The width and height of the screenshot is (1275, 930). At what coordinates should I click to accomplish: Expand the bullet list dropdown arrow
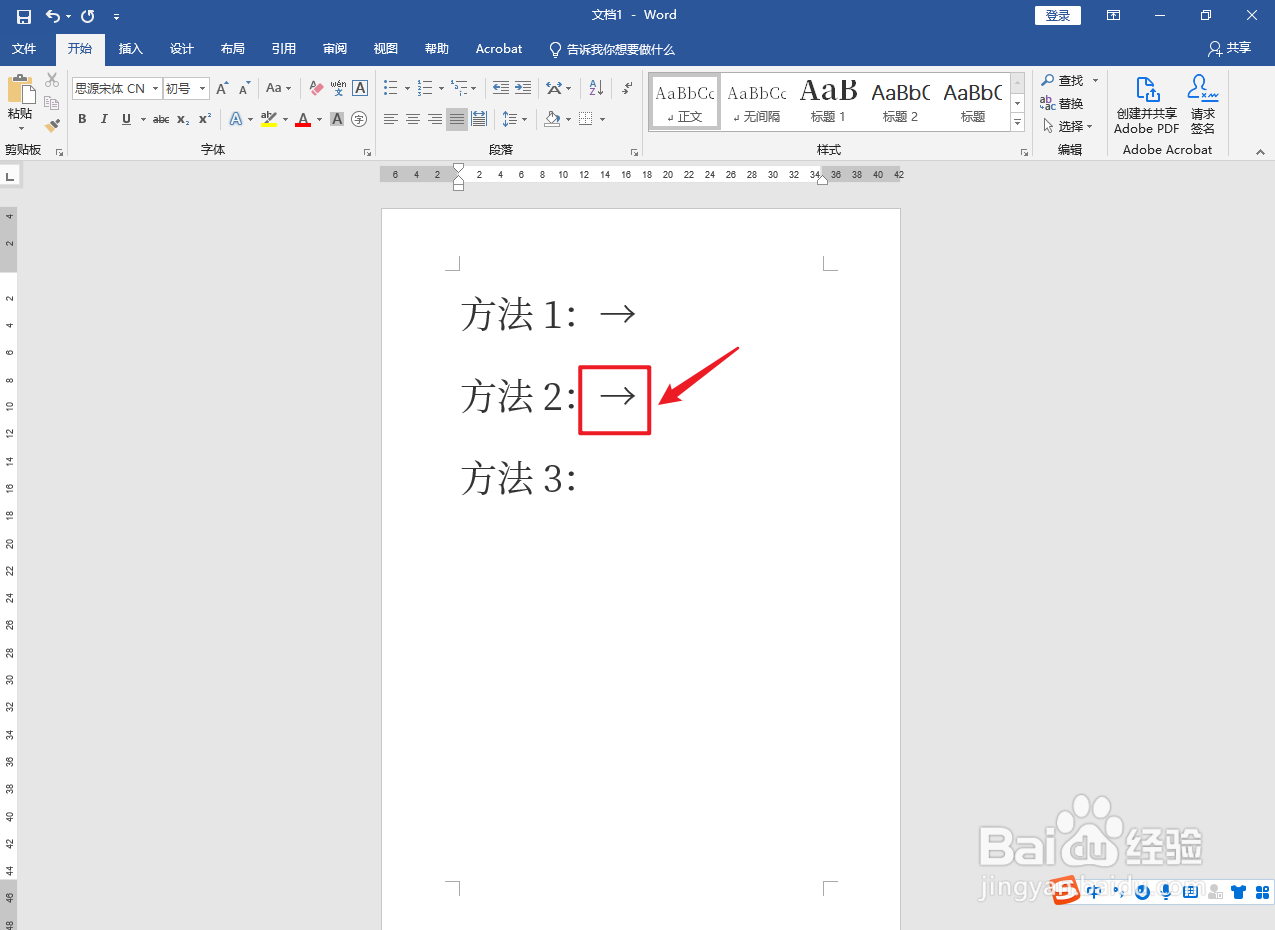coord(407,88)
